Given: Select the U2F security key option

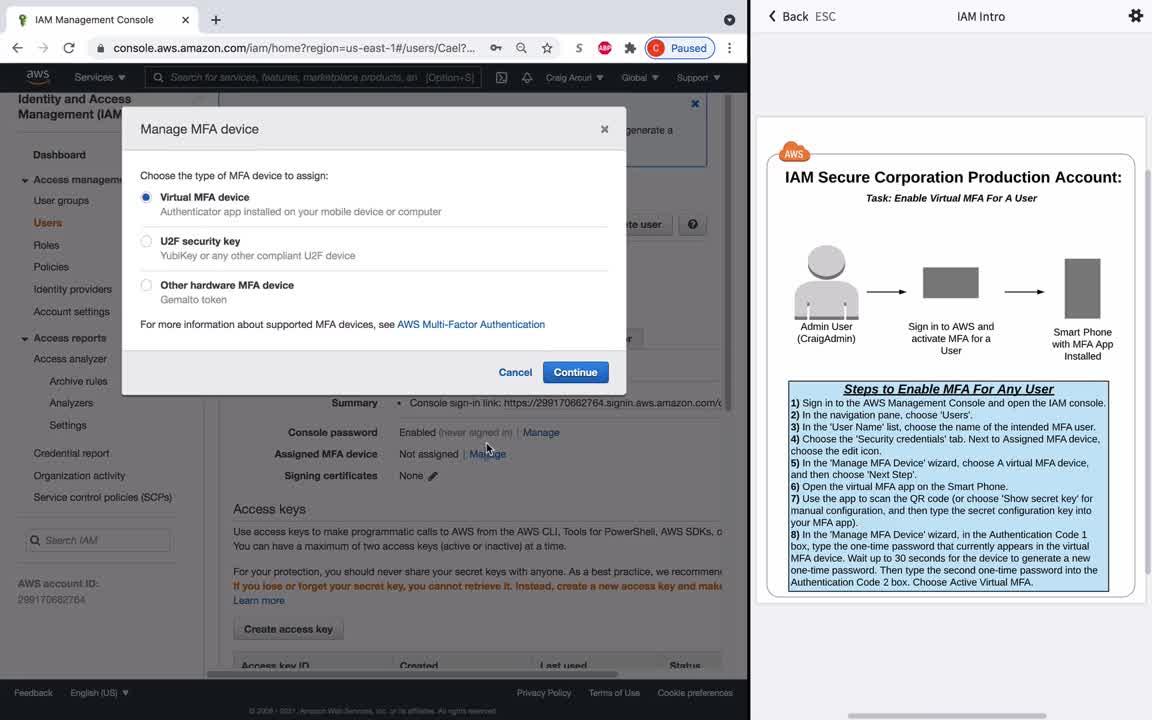Looking at the screenshot, I should [146, 241].
